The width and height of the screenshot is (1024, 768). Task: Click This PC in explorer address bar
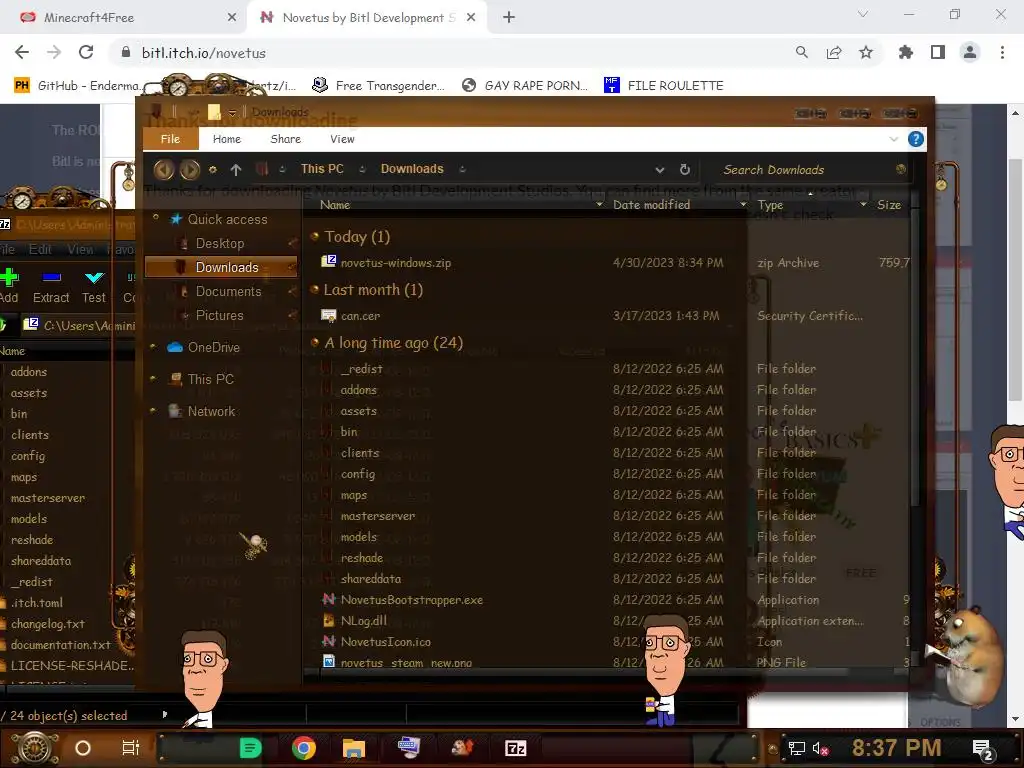point(322,169)
